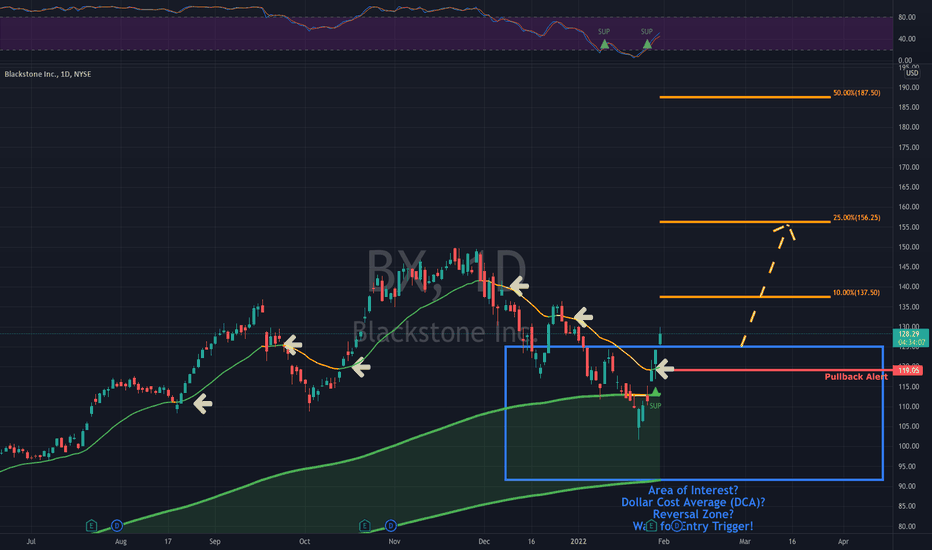Select the 50.00%(187.50) level label
The image size is (932, 550).
[x=857, y=93]
